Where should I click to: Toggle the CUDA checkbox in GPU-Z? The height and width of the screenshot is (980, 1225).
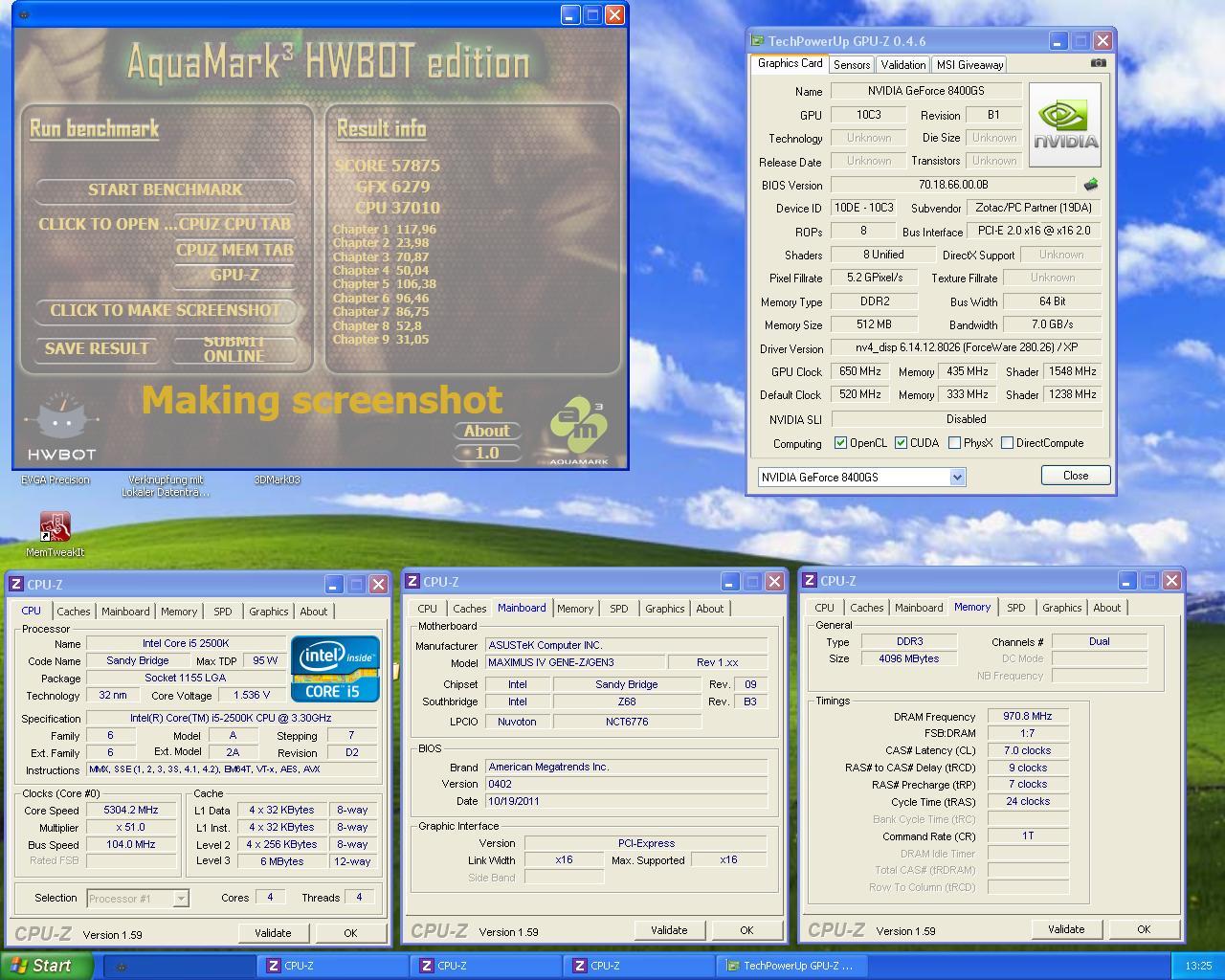[x=901, y=443]
